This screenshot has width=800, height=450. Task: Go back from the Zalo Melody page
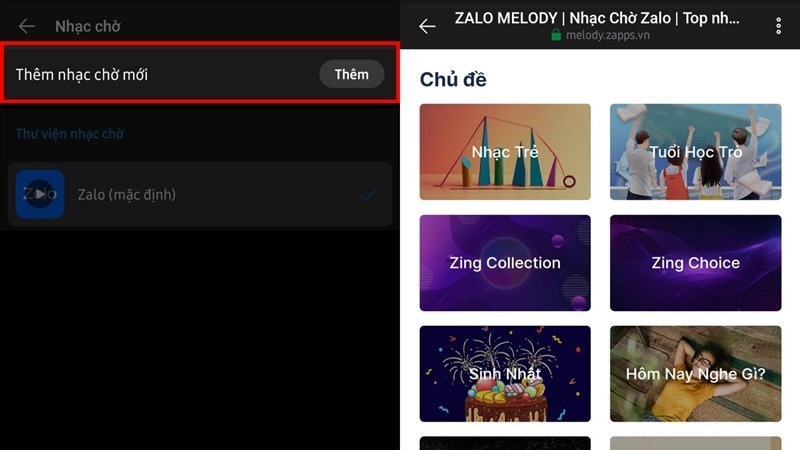click(427, 26)
